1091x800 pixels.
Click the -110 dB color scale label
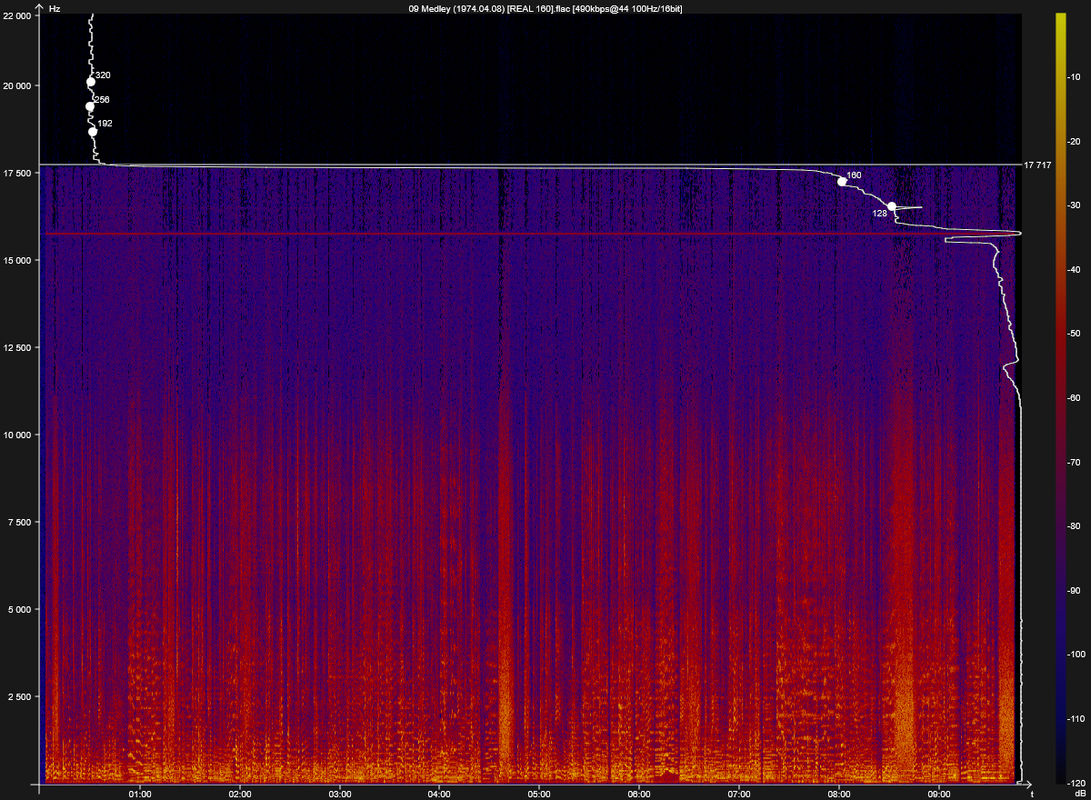pyautogui.click(x=1076, y=719)
